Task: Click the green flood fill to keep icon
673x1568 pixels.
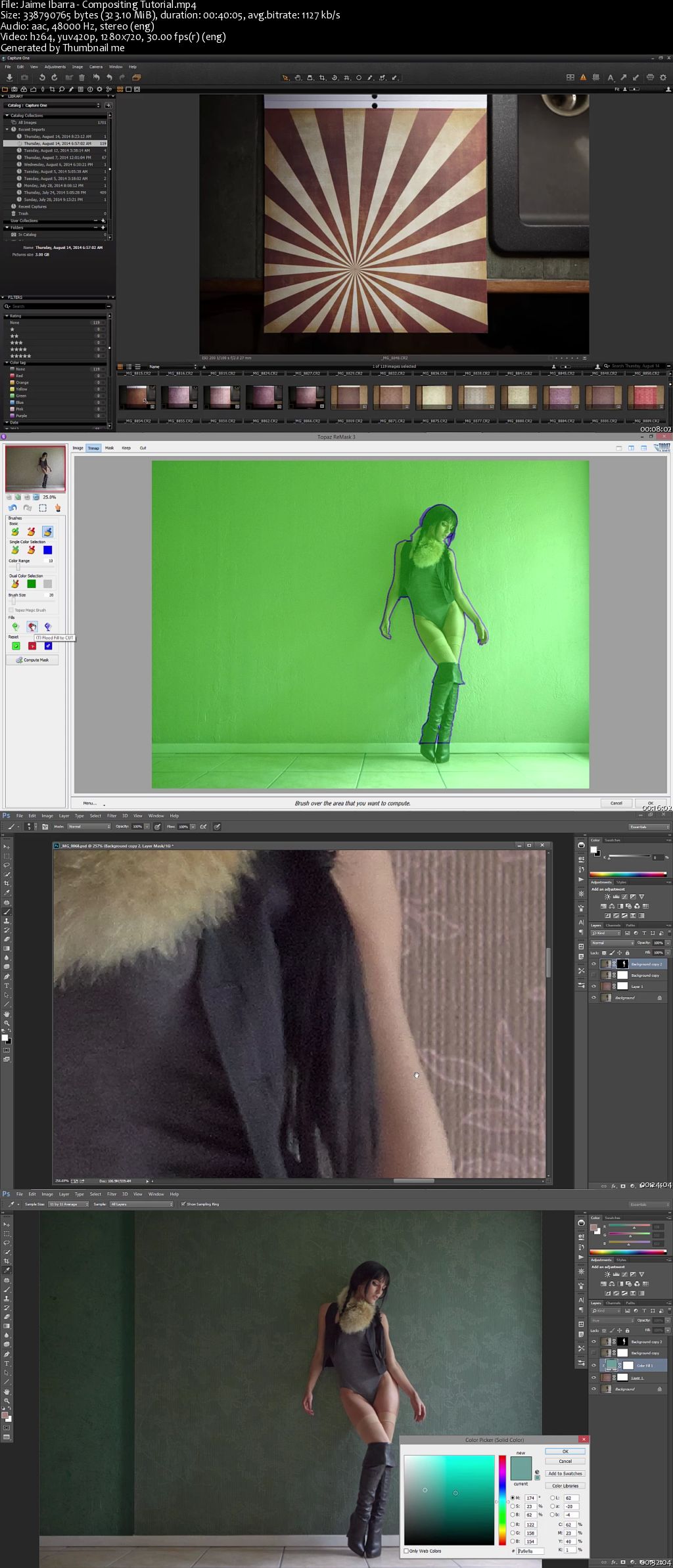Action: (15, 627)
